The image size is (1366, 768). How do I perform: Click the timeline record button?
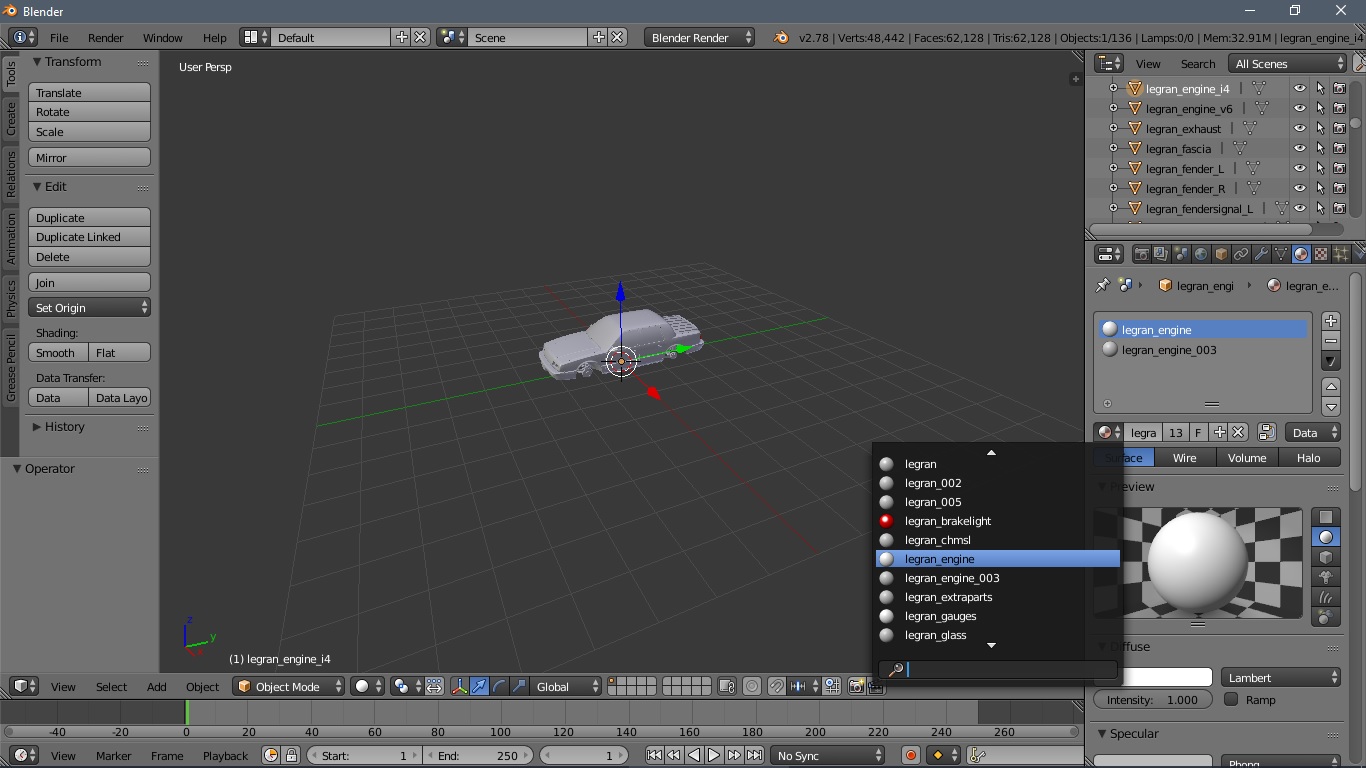tap(910, 755)
